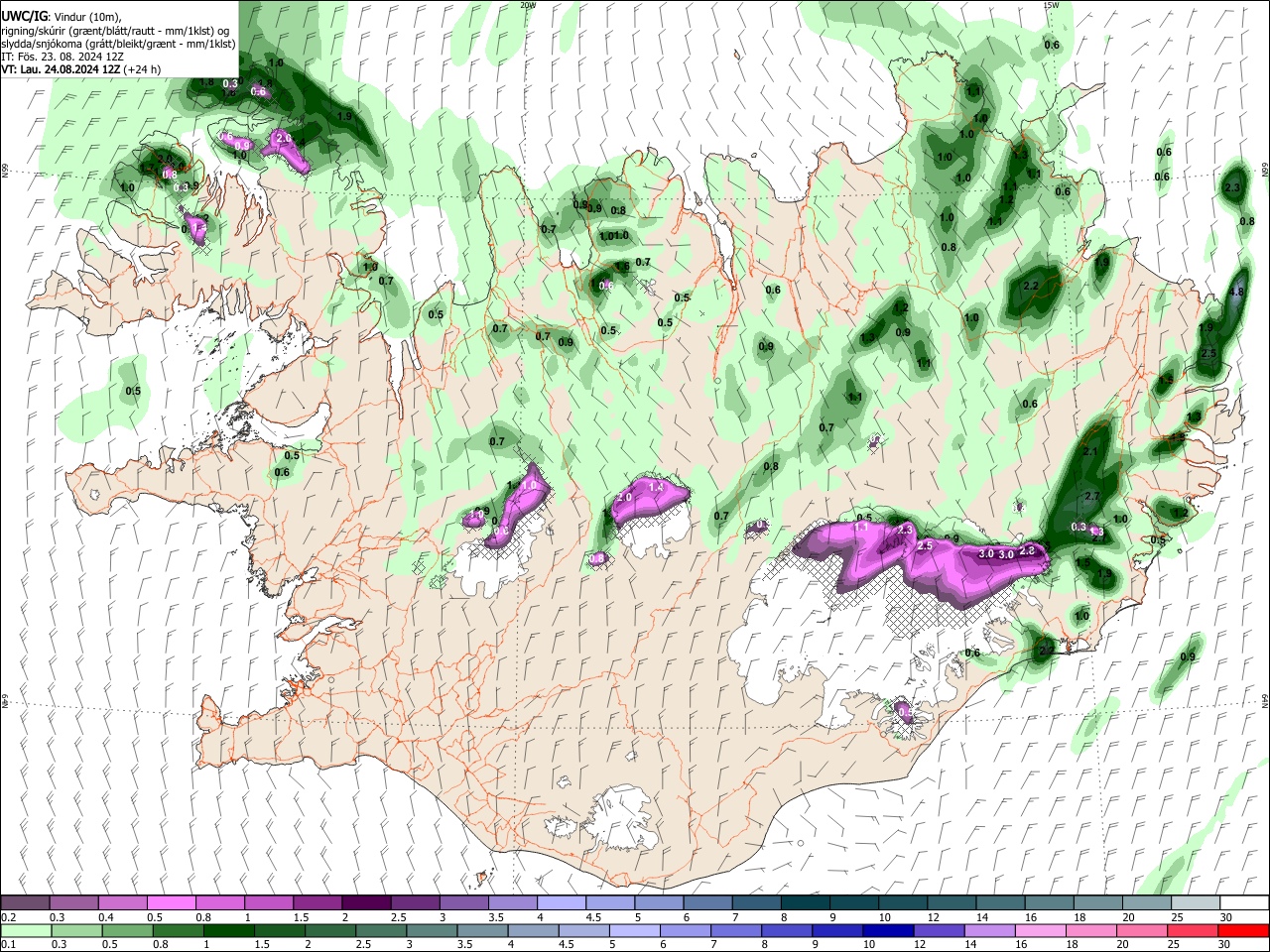The image size is (1270, 952).
Task: Pick the white snow legend swatch starting at 30
Action: [x=1244, y=902]
